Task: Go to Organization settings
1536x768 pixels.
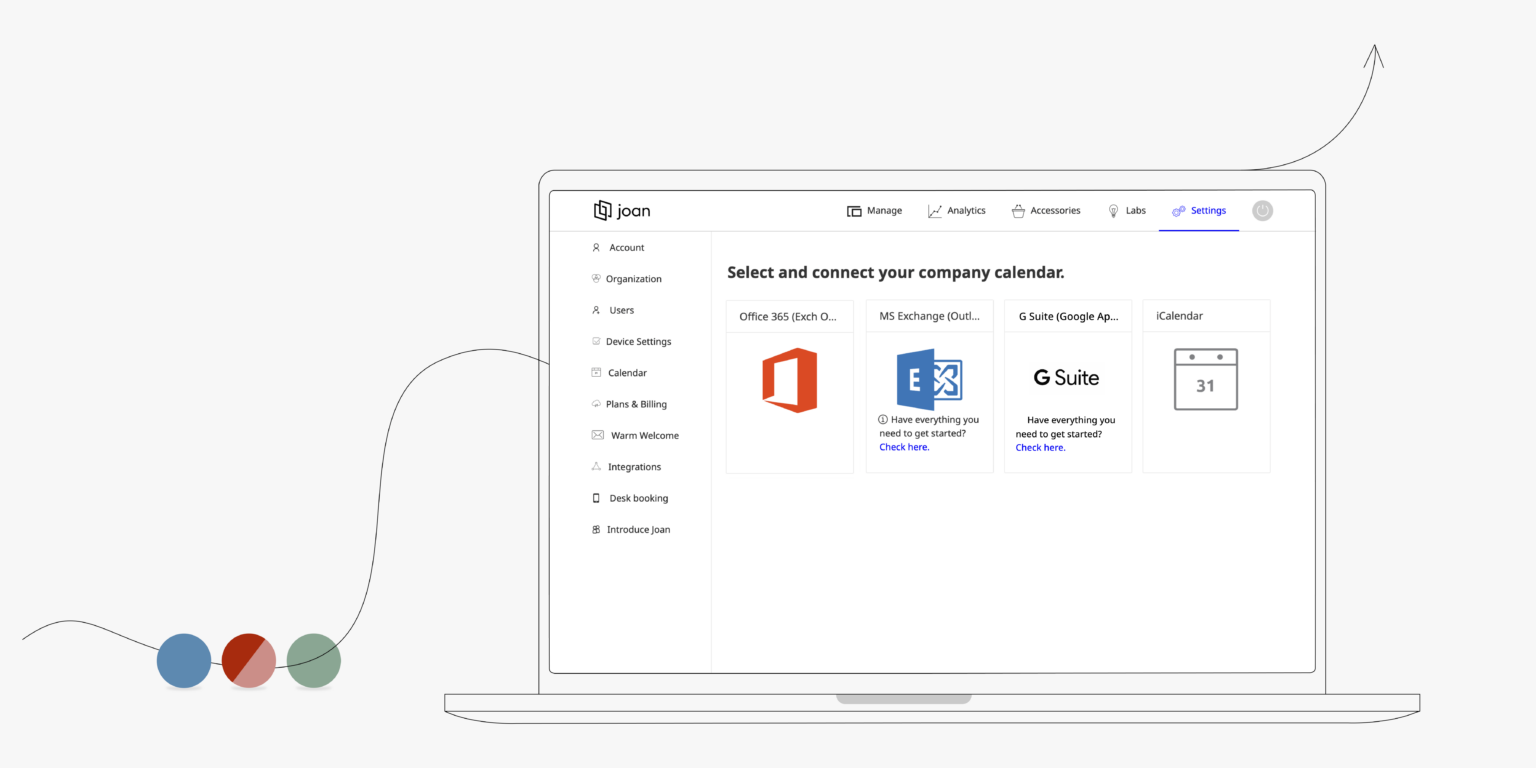Action: pyautogui.click(x=633, y=279)
